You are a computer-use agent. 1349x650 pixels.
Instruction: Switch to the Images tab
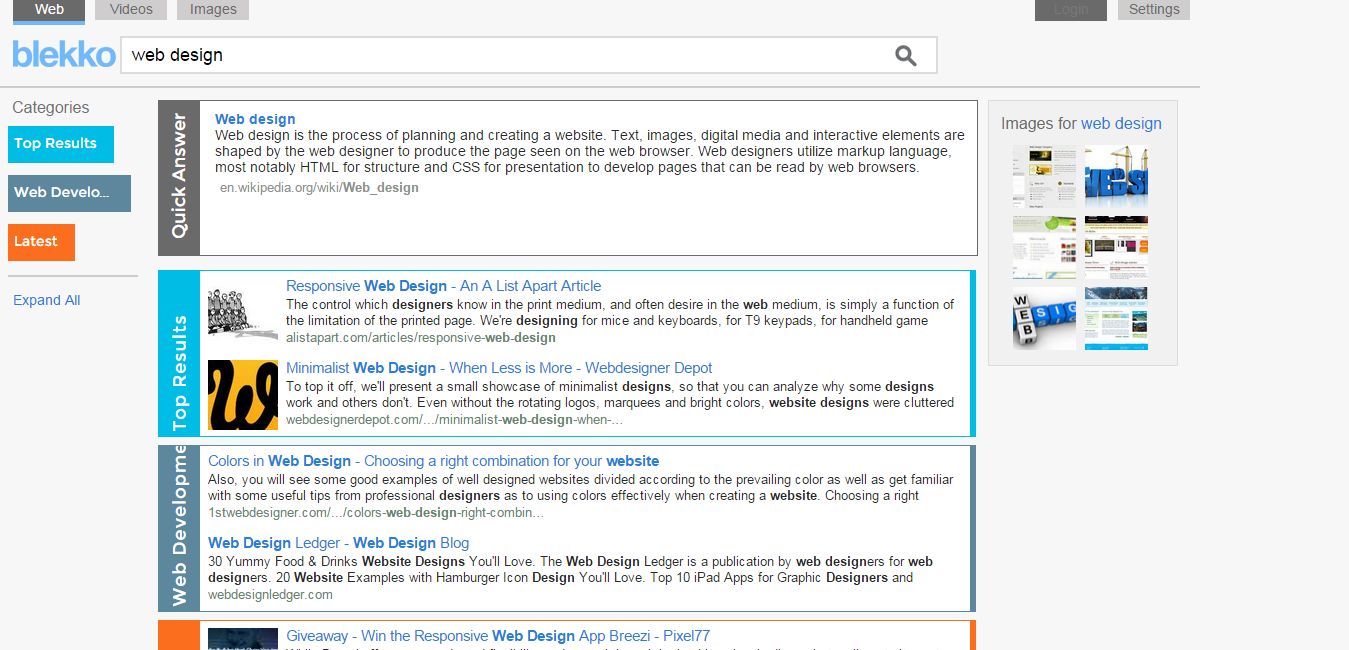[213, 10]
